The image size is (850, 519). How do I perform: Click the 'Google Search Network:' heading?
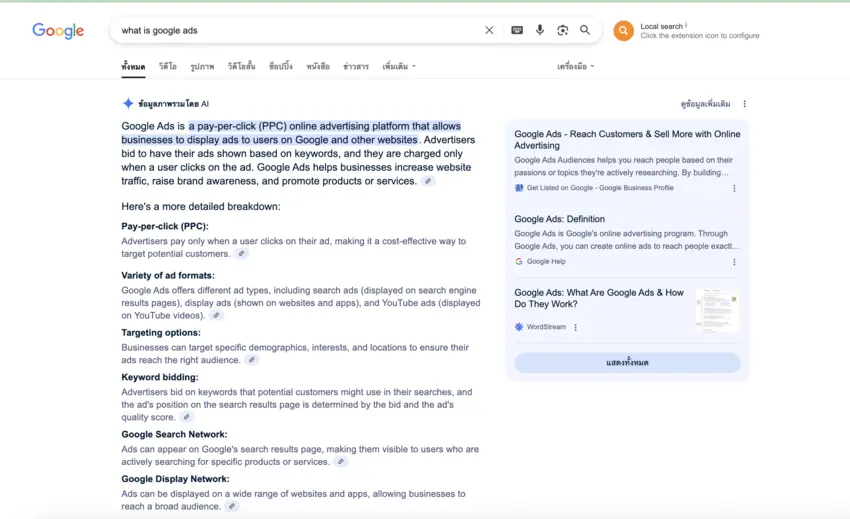click(x=175, y=434)
